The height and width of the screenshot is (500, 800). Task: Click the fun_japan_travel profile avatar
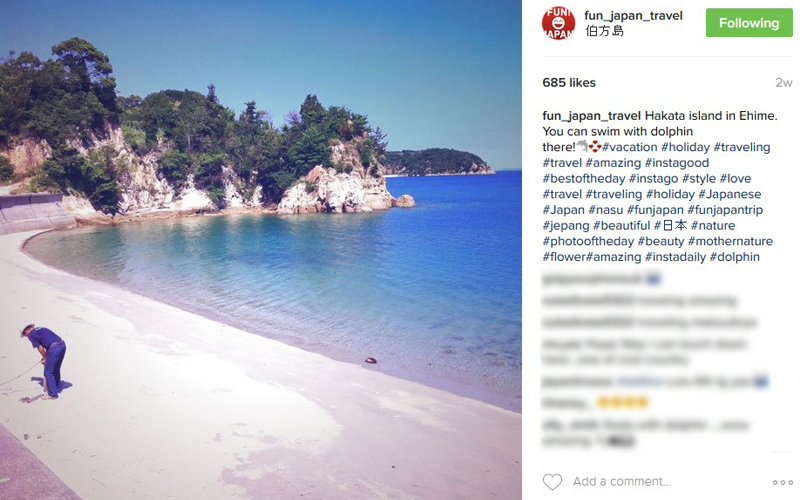(x=558, y=23)
